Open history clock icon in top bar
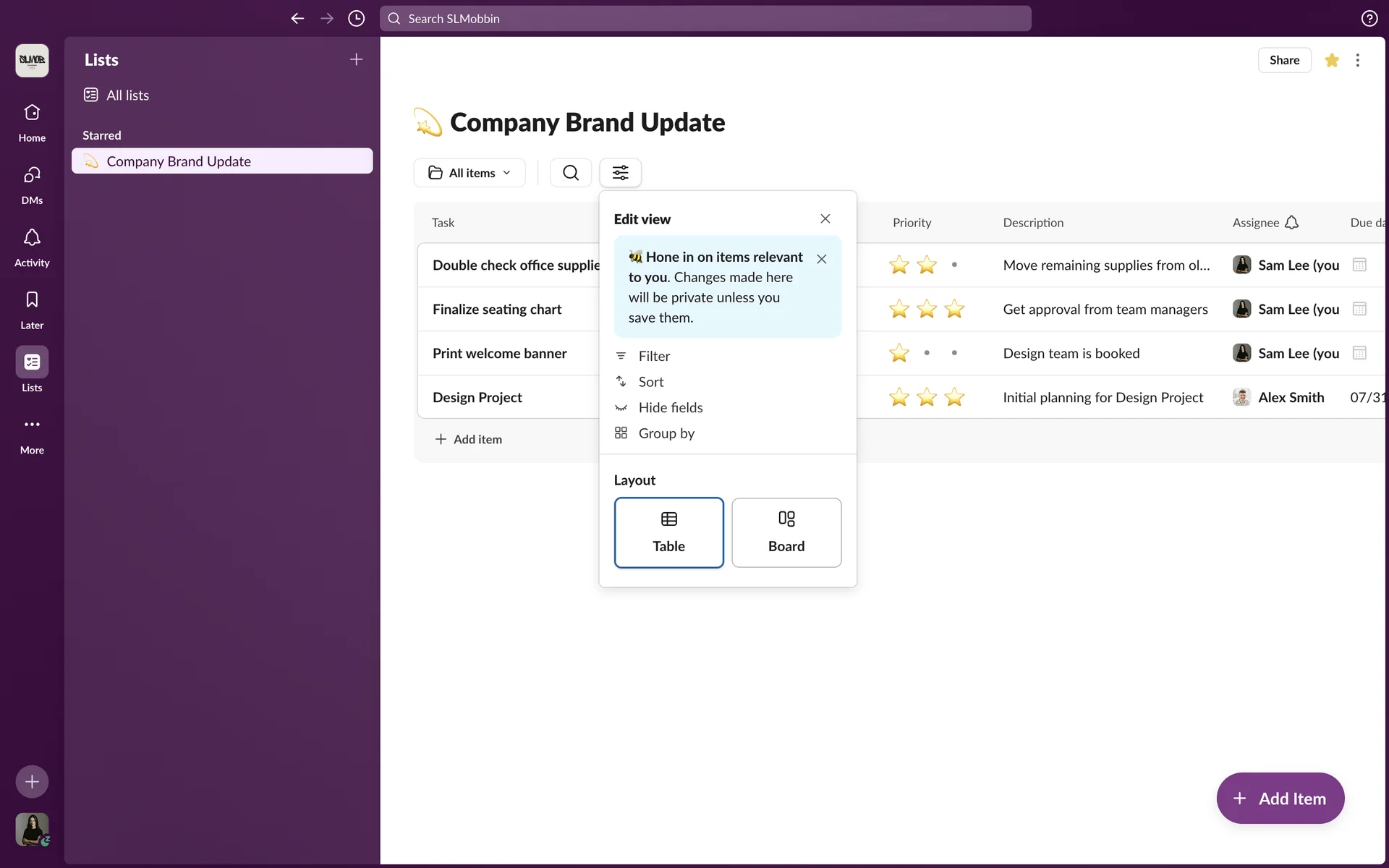Screen dimensions: 1389x868 [x=356, y=19]
